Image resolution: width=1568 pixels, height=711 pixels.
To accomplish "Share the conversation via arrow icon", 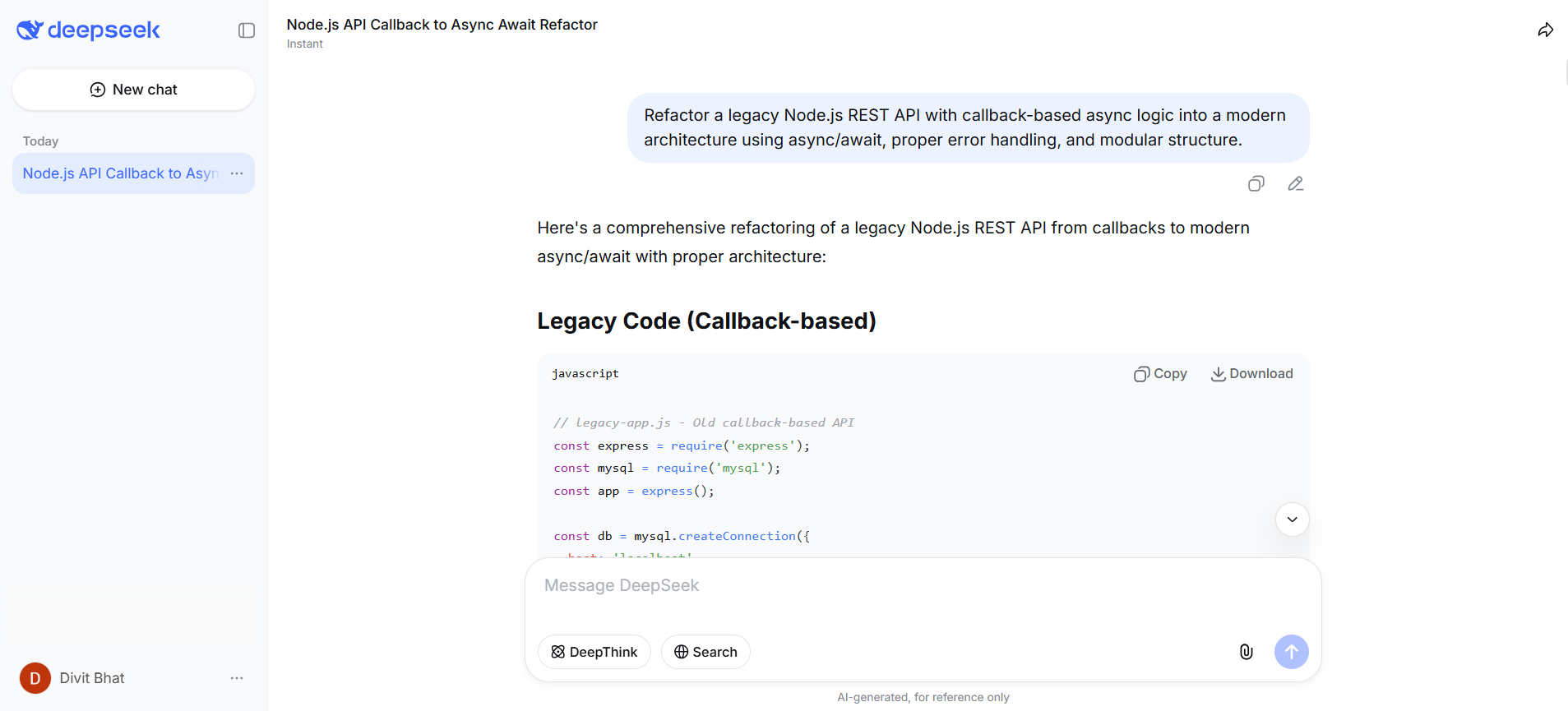I will (1546, 30).
